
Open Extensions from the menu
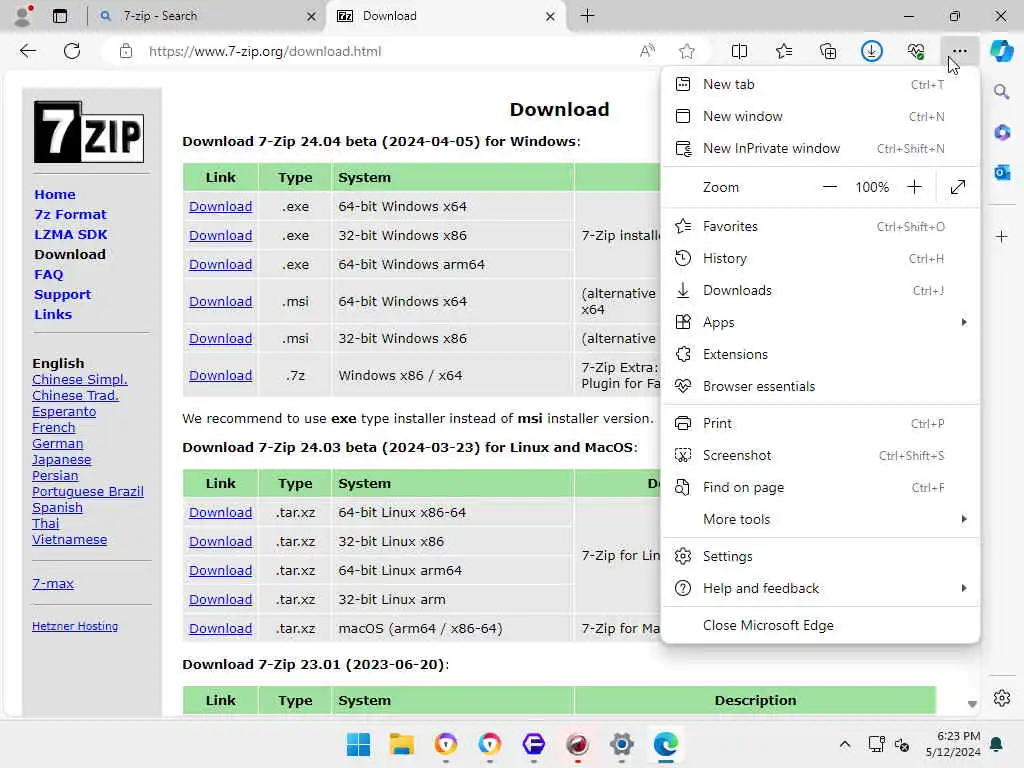[820, 354]
